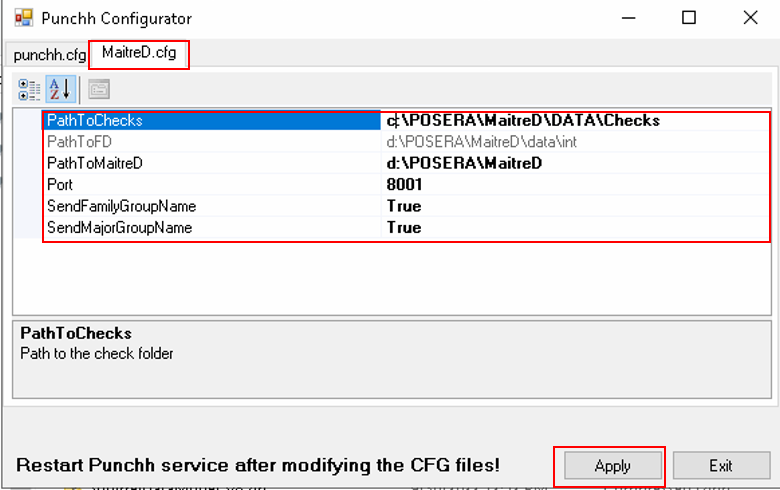Click the 'Path to the check folder' description
Screen dimensions: 780x490
coord(97,354)
